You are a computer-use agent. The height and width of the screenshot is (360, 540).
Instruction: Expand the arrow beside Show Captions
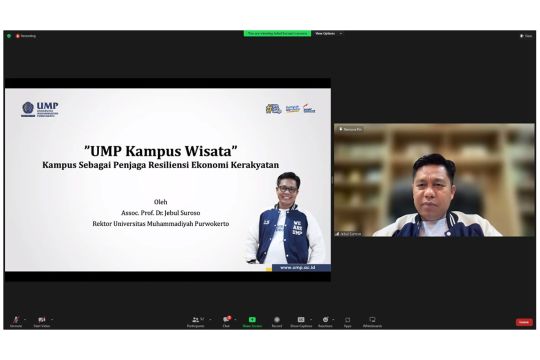click(x=311, y=319)
